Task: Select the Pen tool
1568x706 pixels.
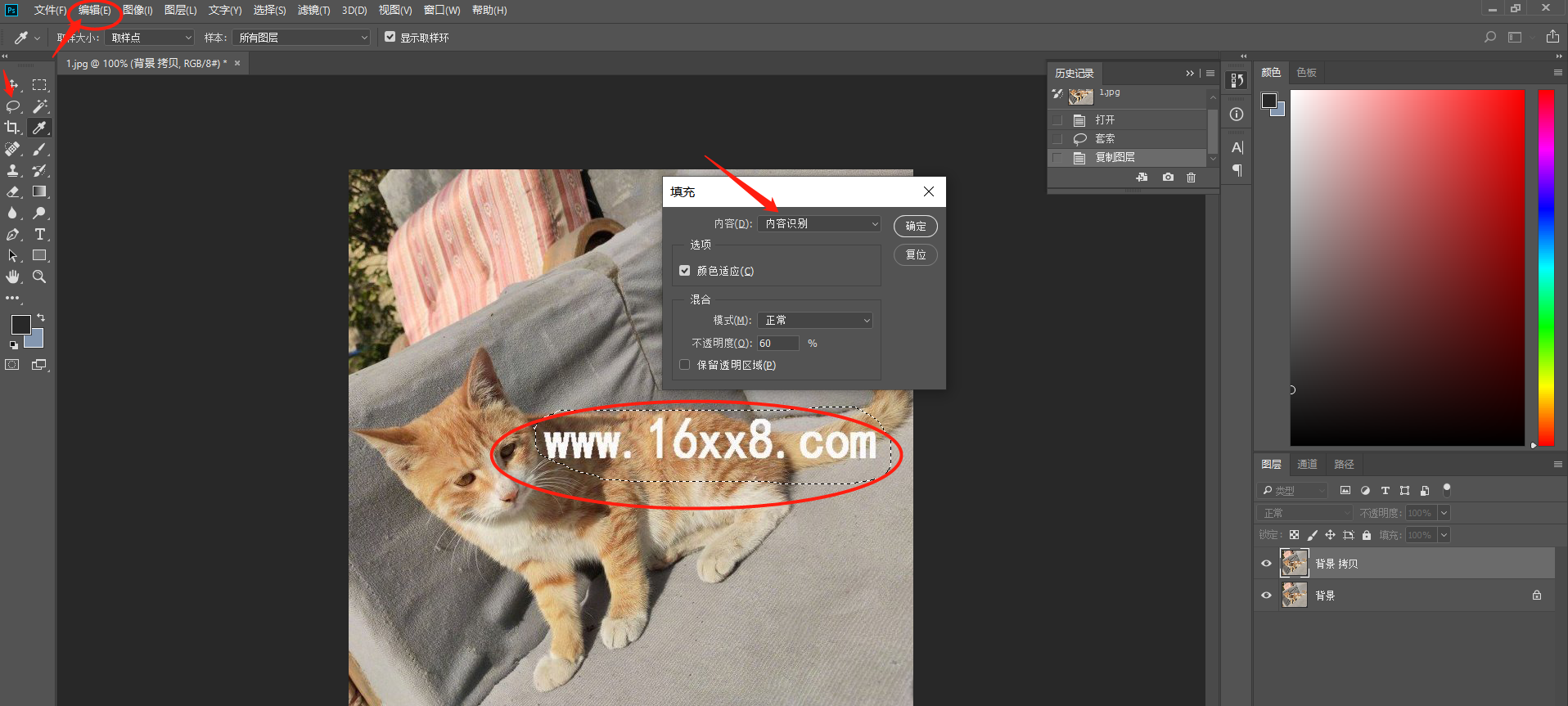Action: click(13, 234)
